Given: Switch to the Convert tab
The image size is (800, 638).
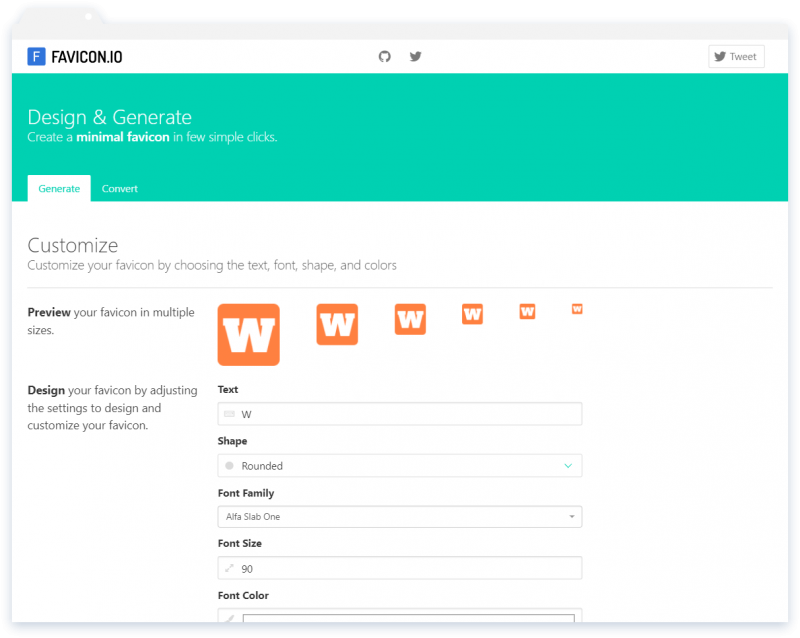Looking at the screenshot, I should click(119, 188).
